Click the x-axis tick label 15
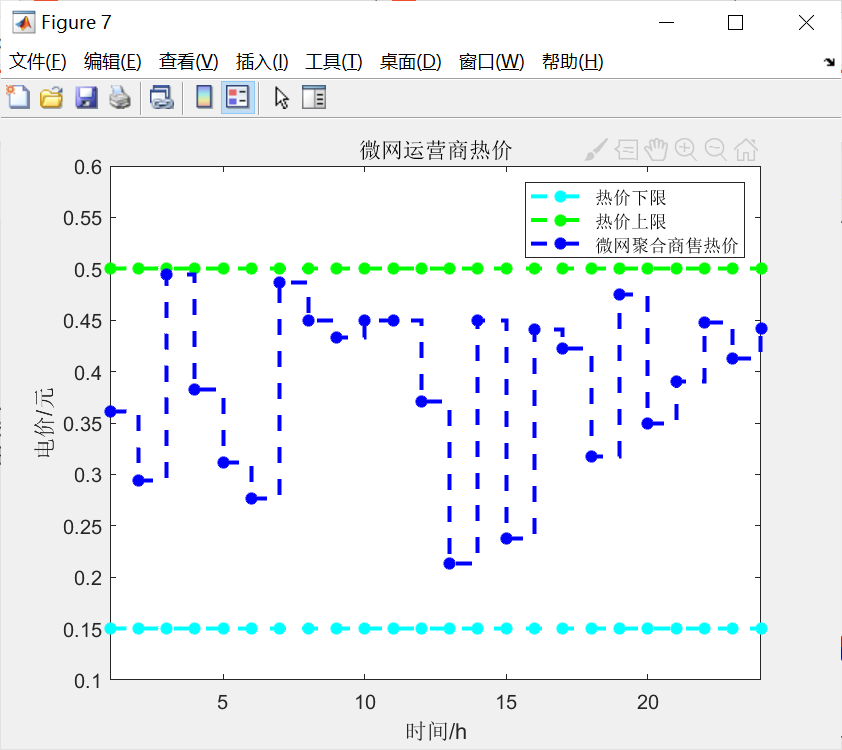The width and height of the screenshot is (842, 750). [506, 702]
